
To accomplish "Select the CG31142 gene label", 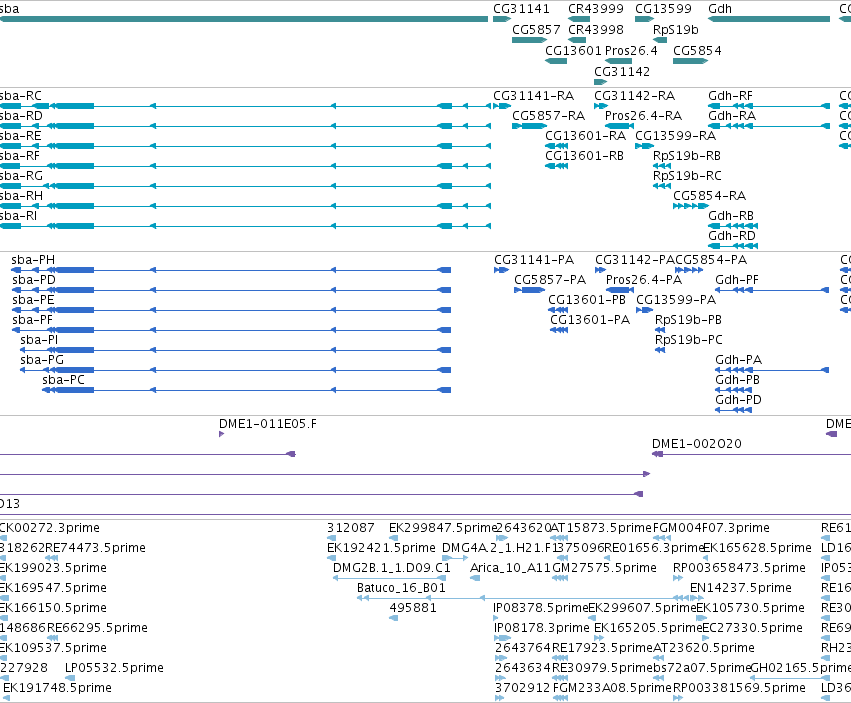I will (x=621, y=71).
